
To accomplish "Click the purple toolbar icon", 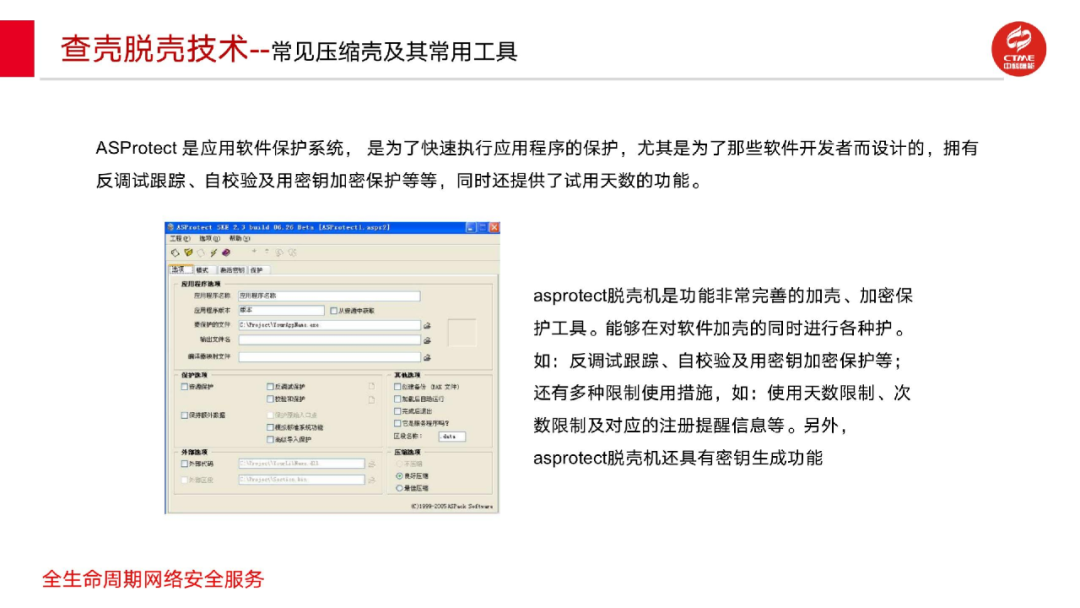I will coord(226,253).
